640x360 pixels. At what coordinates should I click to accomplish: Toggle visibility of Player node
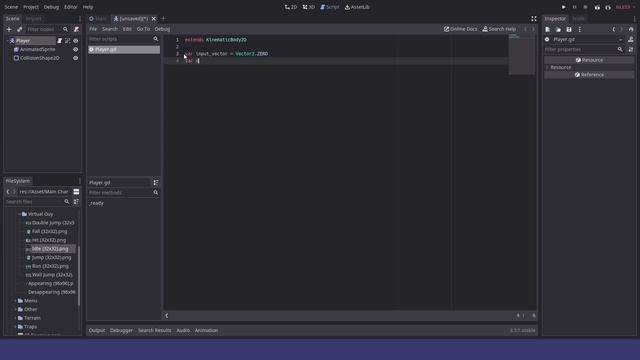(x=76, y=41)
